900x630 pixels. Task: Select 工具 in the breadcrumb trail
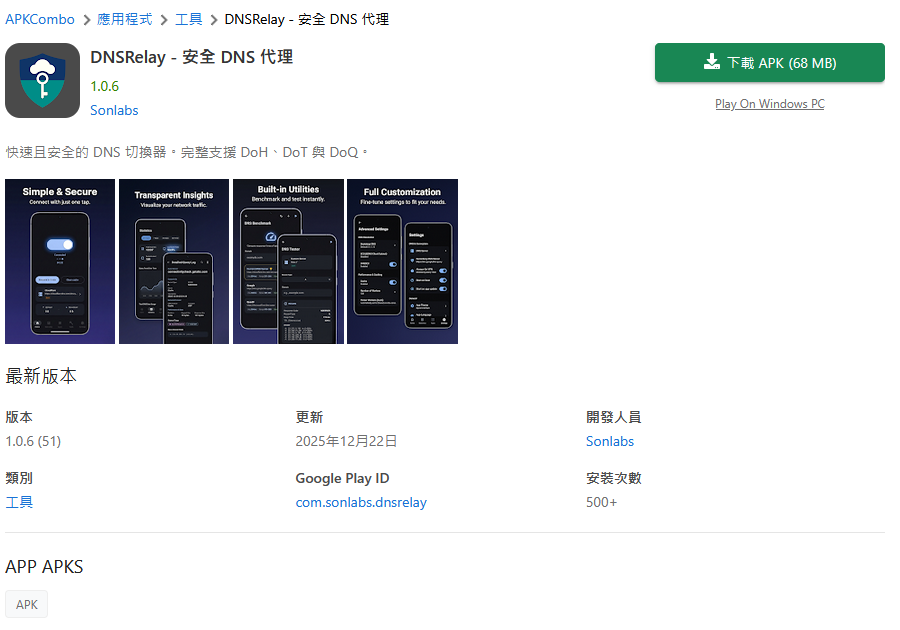click(x=188, y=19)
